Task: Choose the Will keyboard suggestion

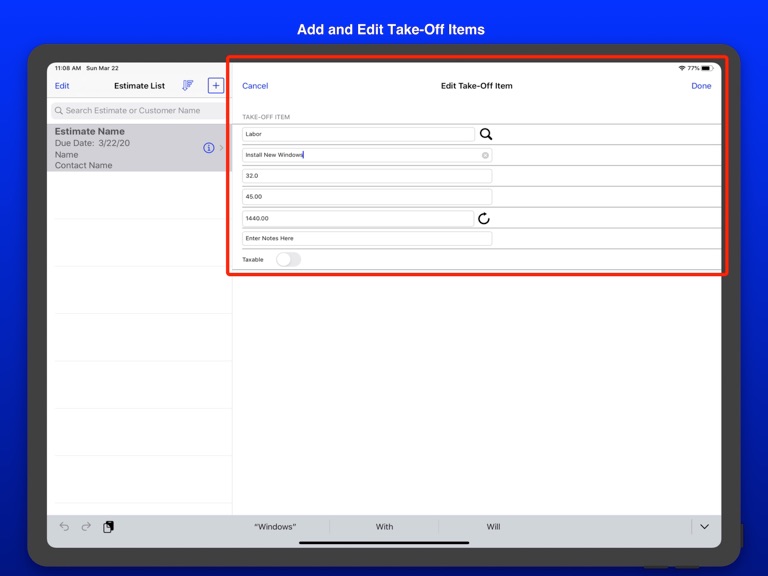Action: [493, 527]
